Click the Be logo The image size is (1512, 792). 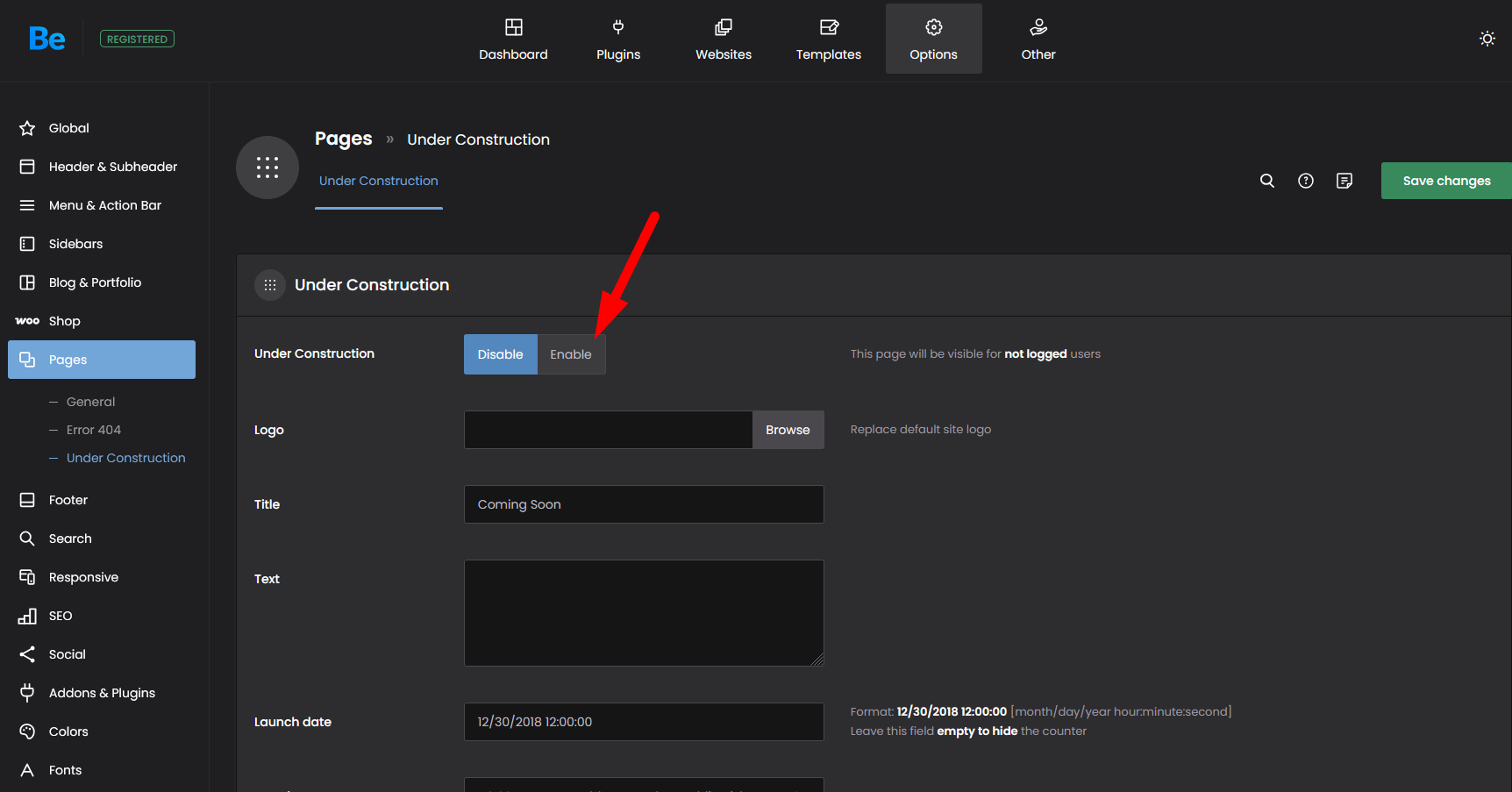point(46,39)
